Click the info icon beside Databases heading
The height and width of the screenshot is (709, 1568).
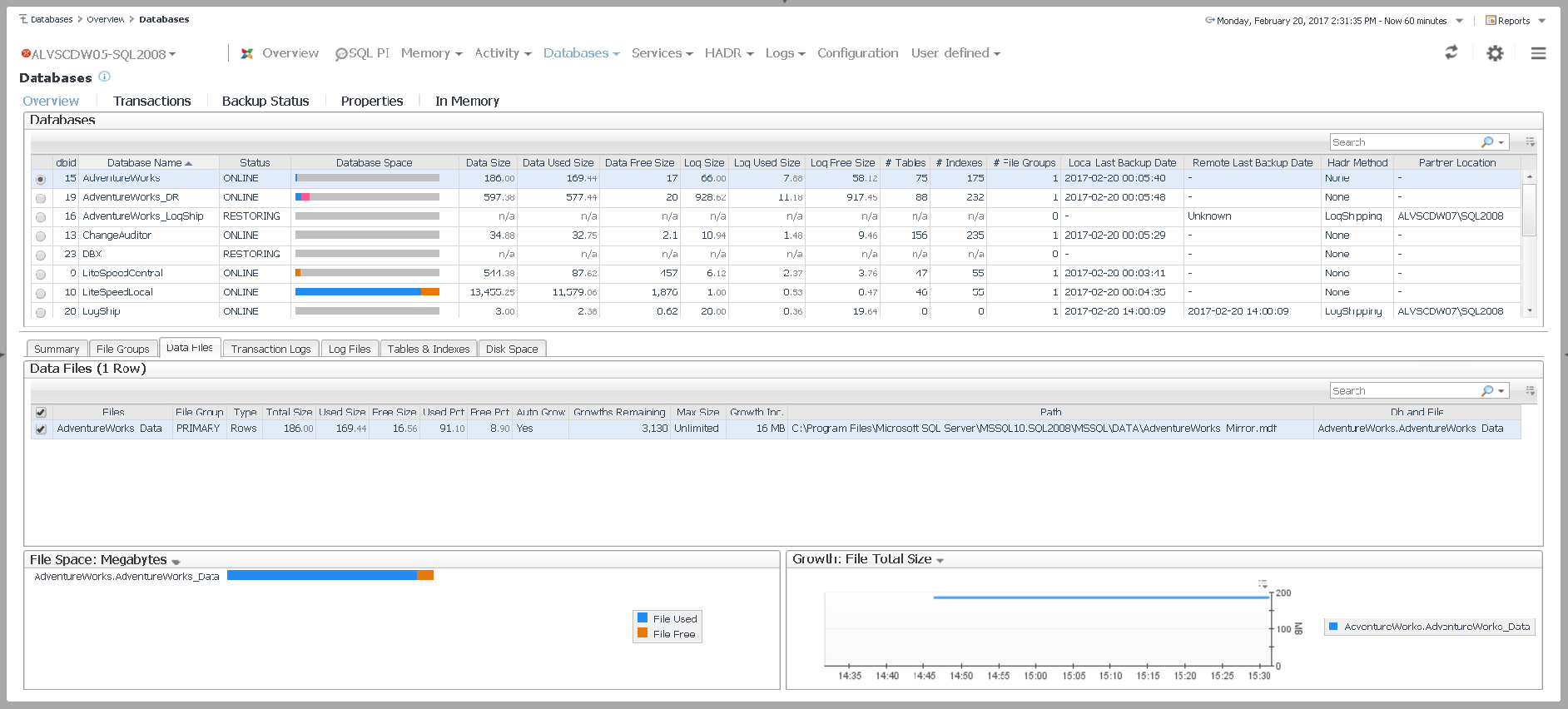click(104, 77)
